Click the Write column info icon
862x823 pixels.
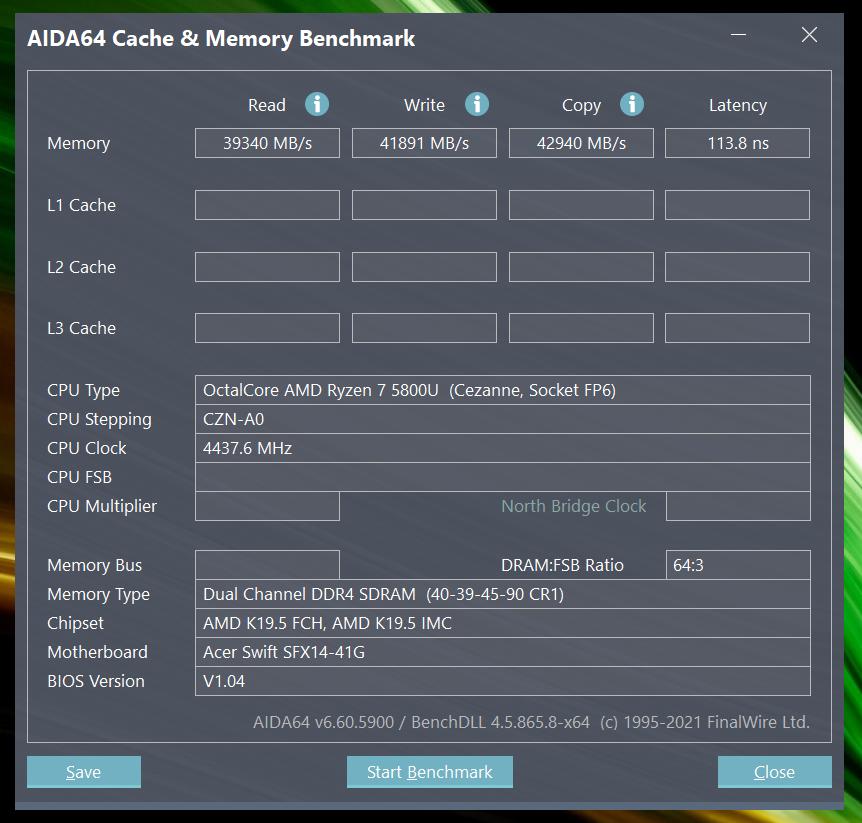pyautogui.click(x=476, y=104)
